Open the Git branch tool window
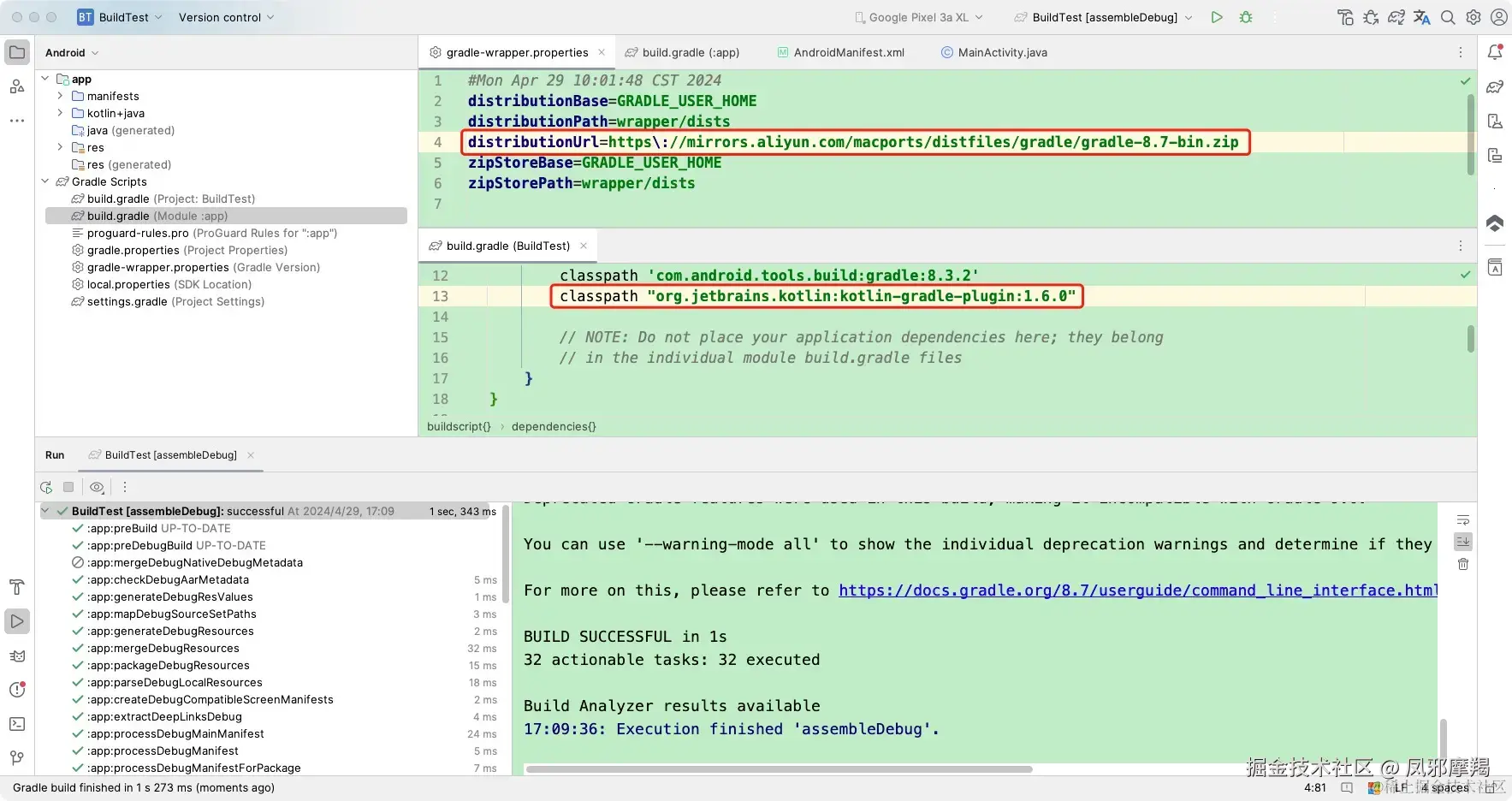Viewport: 1512px width, 801px height. (17, 758)
